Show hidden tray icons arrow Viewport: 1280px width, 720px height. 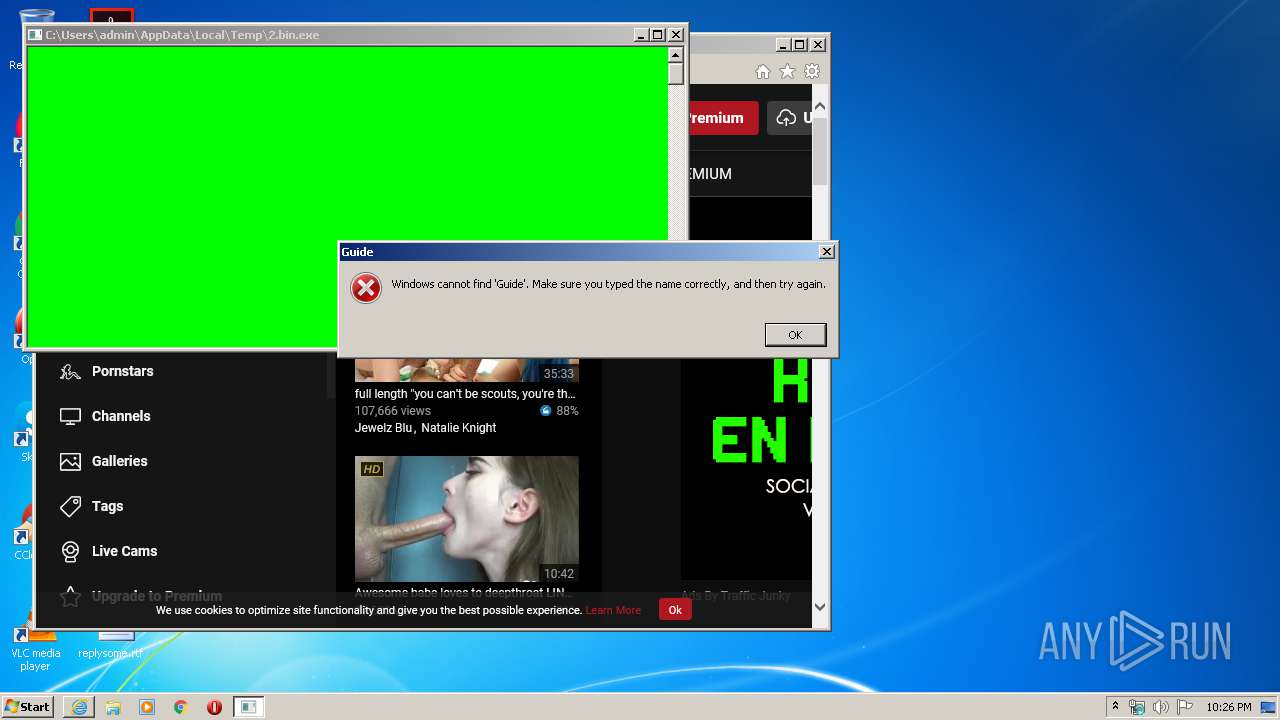(x=1115, y=707)
